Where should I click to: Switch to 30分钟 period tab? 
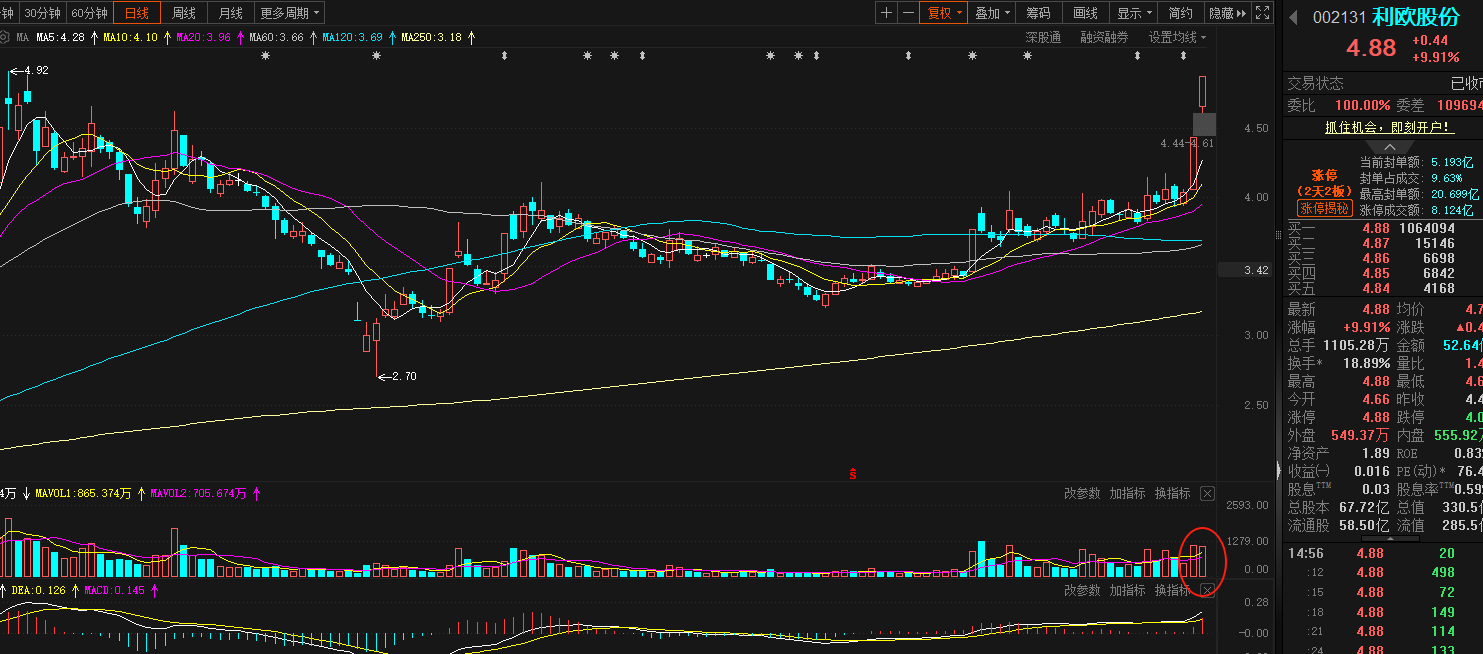(x=42, y=13)
